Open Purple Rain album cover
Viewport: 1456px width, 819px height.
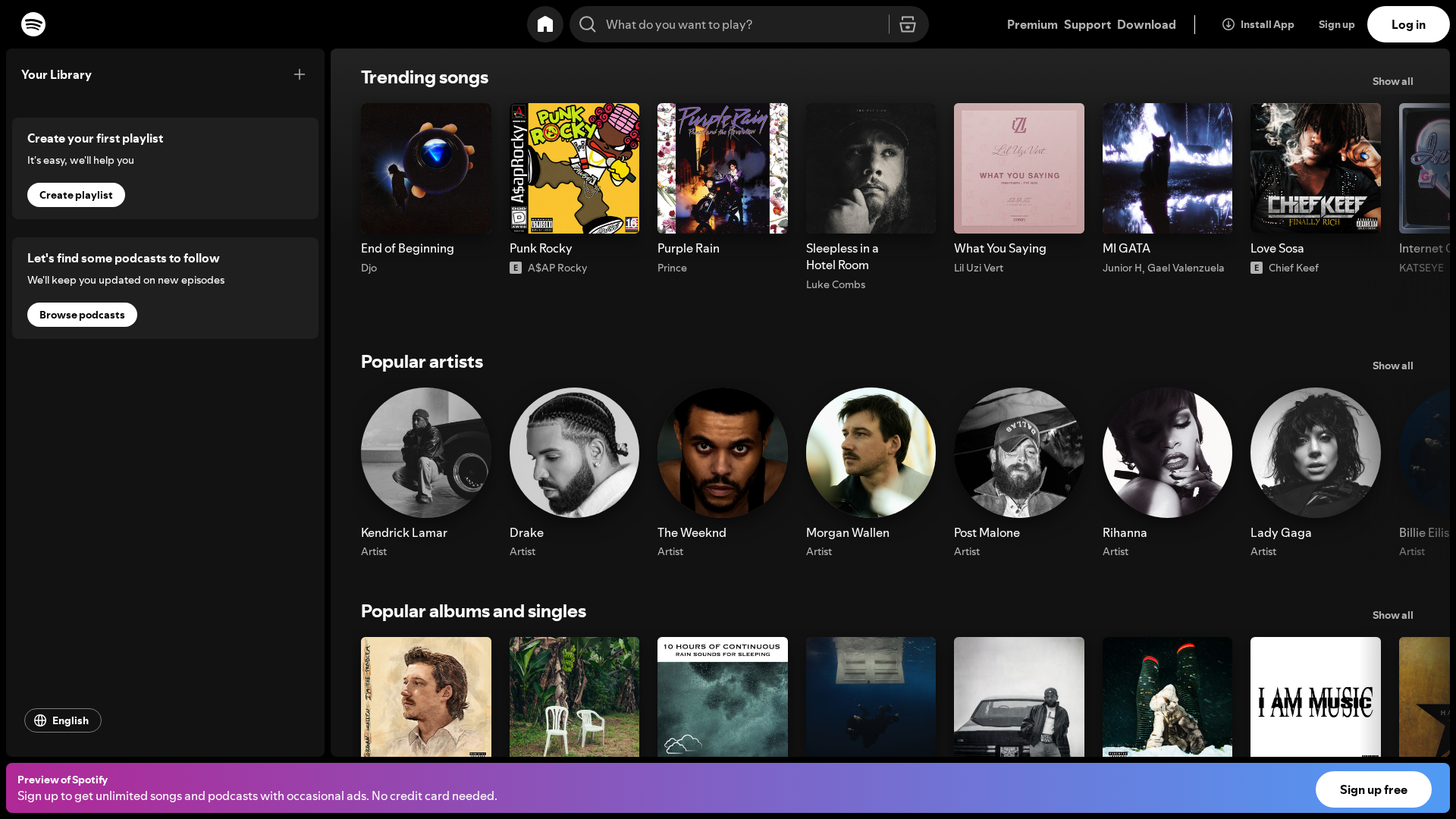coord(723,168)
